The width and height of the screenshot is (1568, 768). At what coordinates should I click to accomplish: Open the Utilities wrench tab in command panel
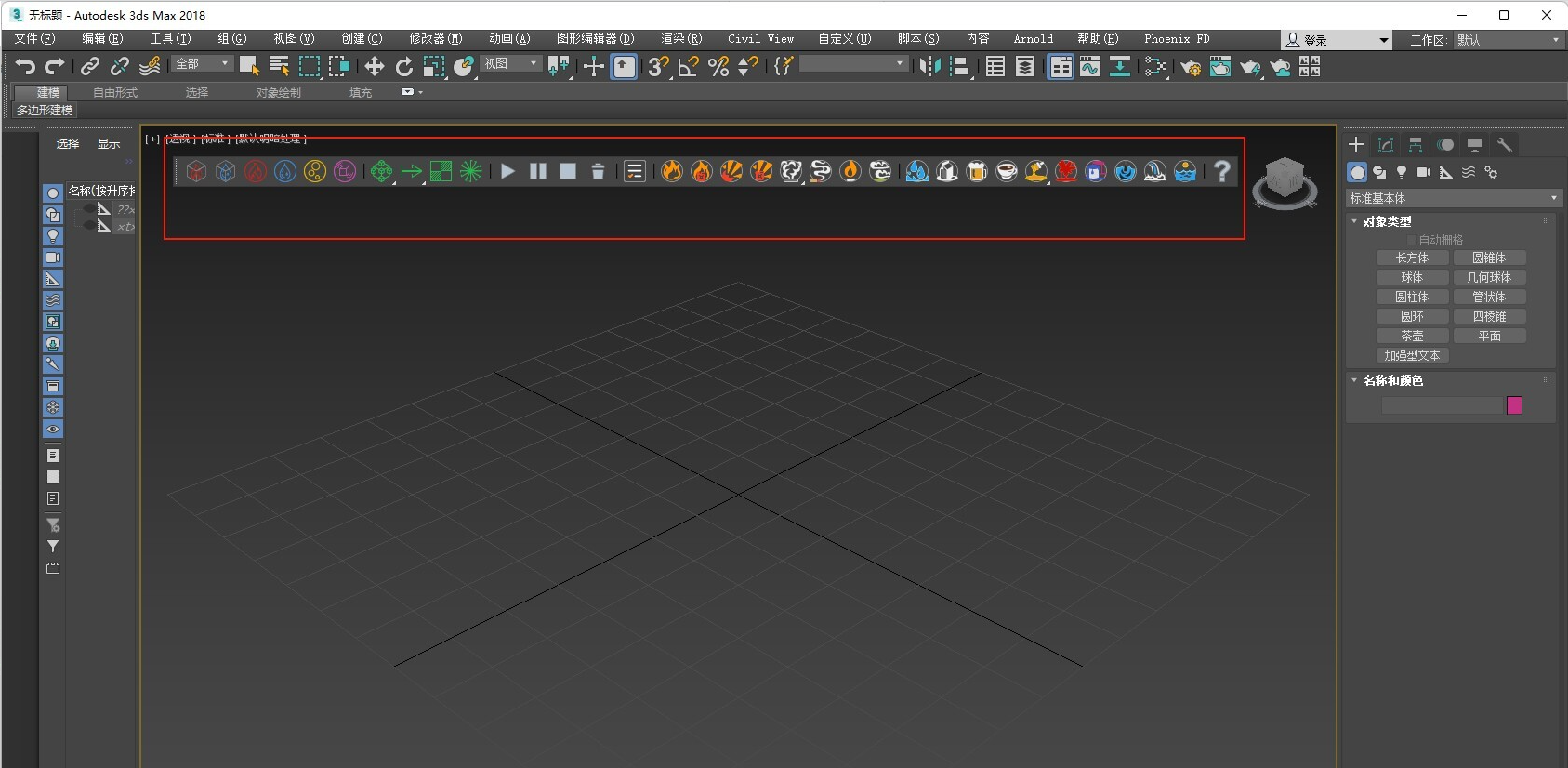click(x=1504, y=145)
